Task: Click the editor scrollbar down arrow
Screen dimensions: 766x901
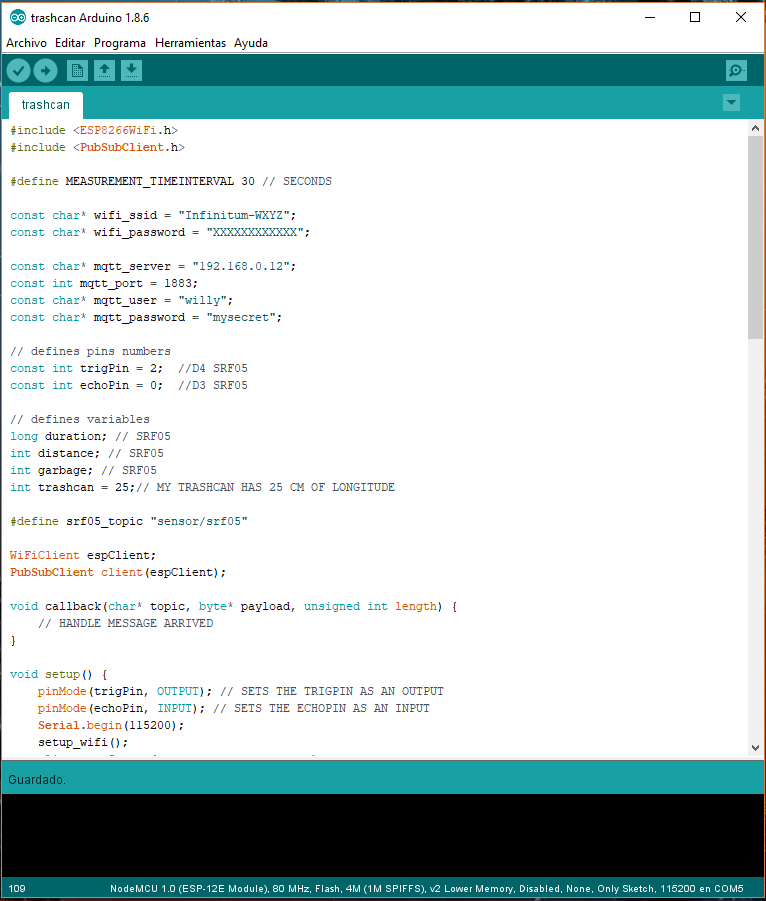Action: [x=755, y=748]
